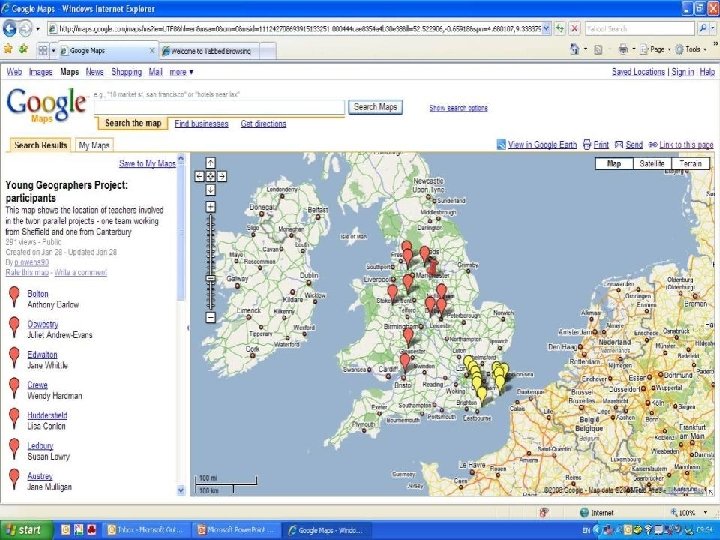The width and height of the screenshot is (720, 540).
Task: Pan the map up arrow
Action: [210, 163]
